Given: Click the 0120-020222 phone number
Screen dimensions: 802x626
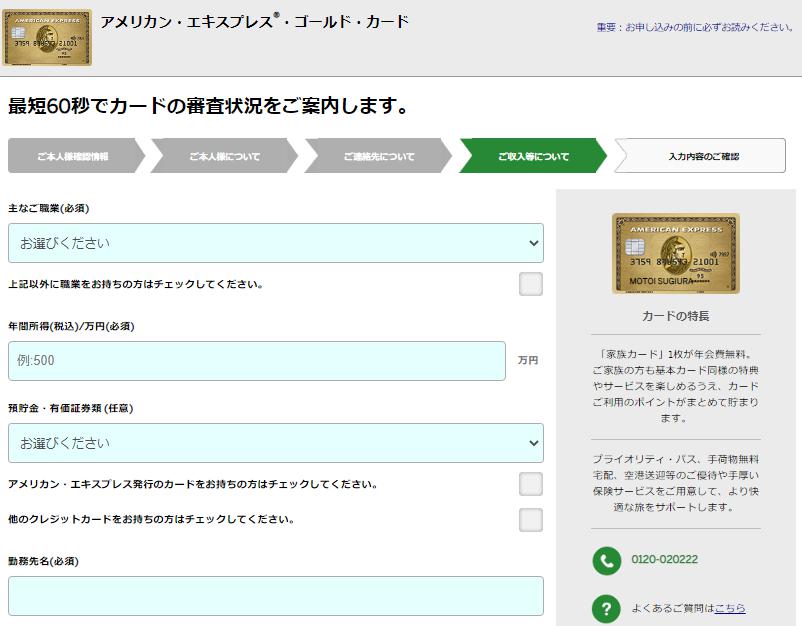Looking at the screenshot, I should point(664,560).
